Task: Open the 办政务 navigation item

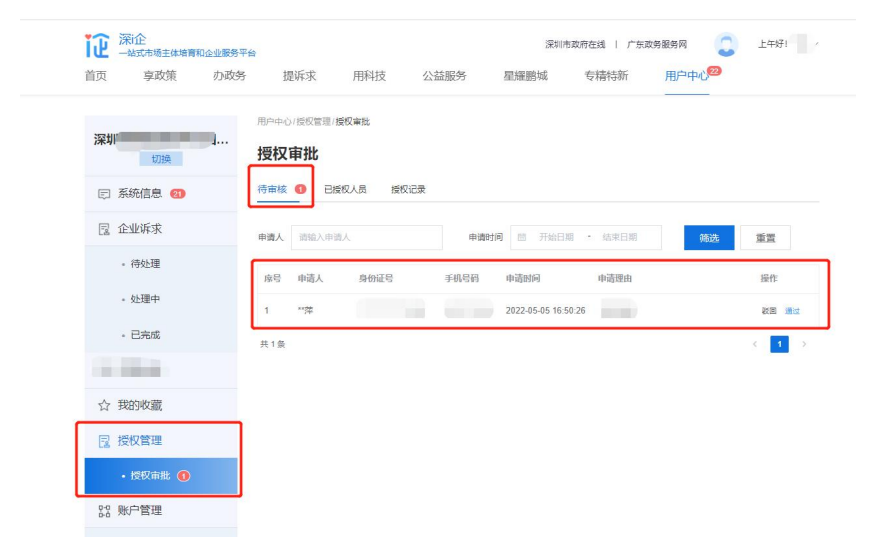Action: point(229,76)
